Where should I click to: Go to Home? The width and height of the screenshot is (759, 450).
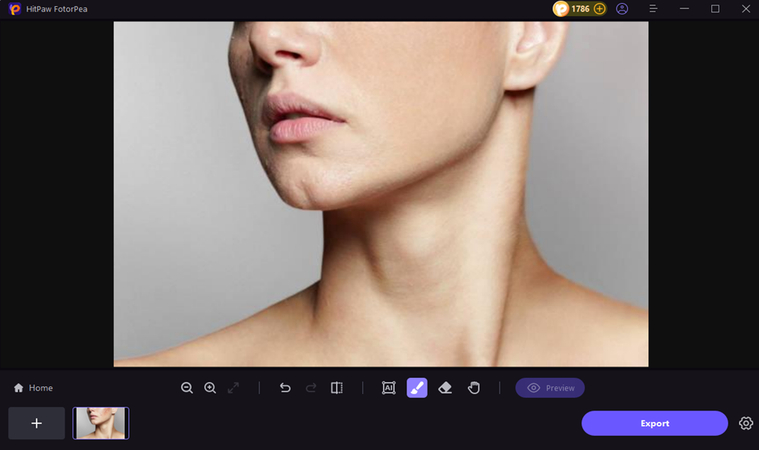click(33, 388)
